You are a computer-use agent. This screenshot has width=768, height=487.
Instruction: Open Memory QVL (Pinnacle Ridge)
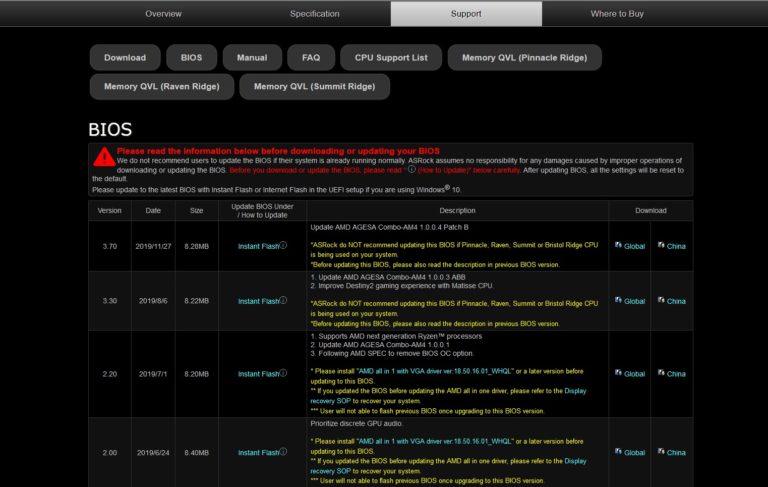point(525,57)
